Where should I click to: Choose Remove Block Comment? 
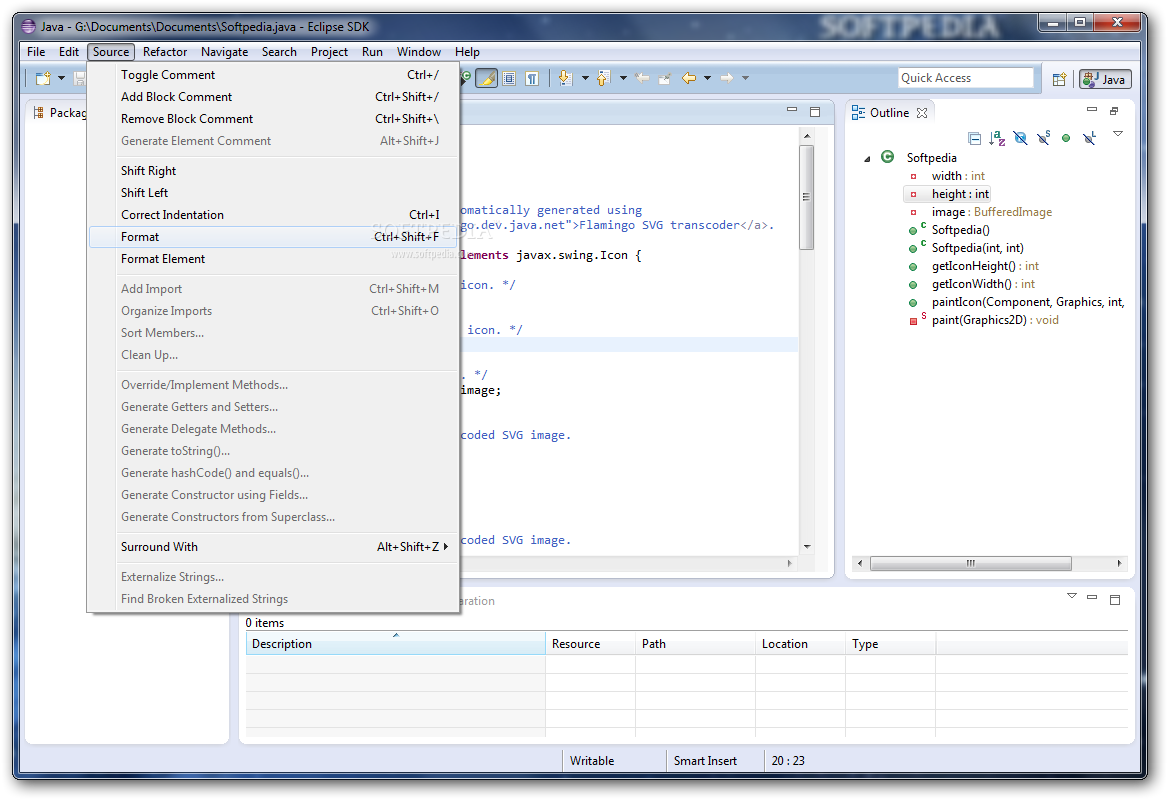pos(273,118)
